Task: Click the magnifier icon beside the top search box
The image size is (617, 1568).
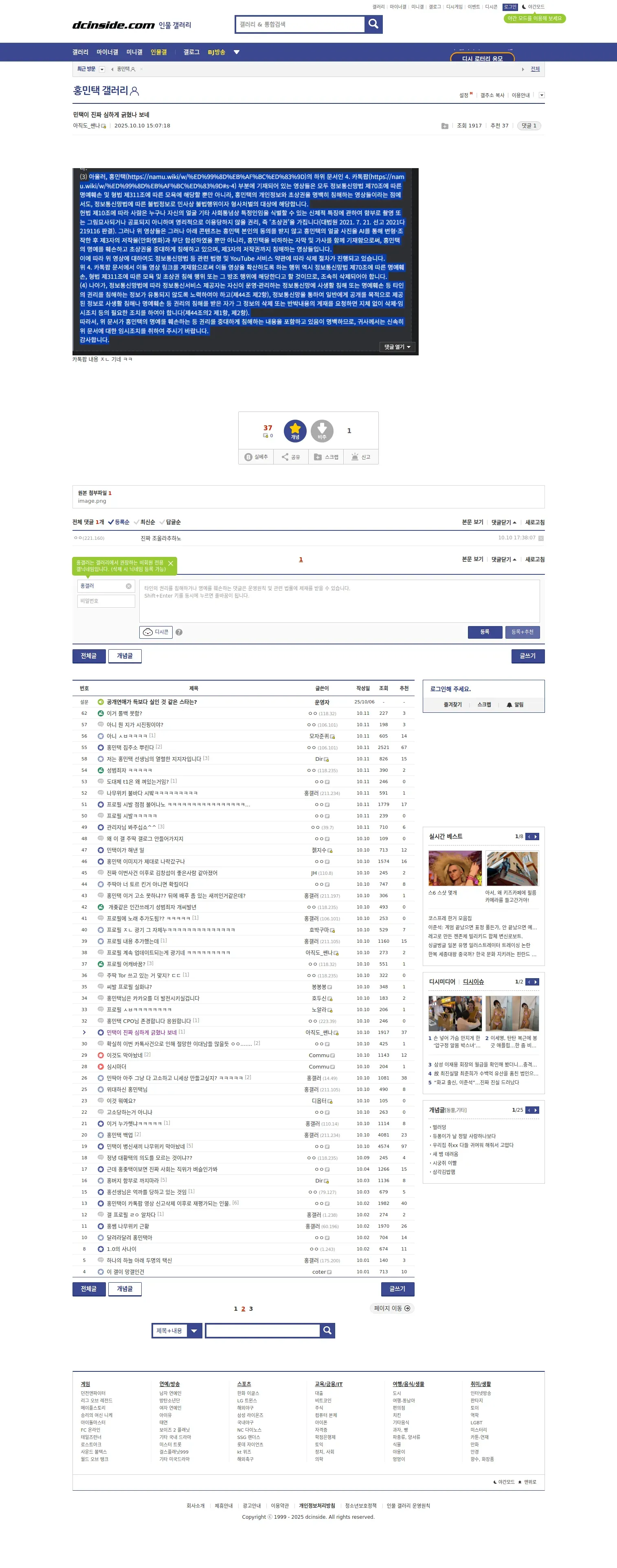Action: click(x=373, y=24)
